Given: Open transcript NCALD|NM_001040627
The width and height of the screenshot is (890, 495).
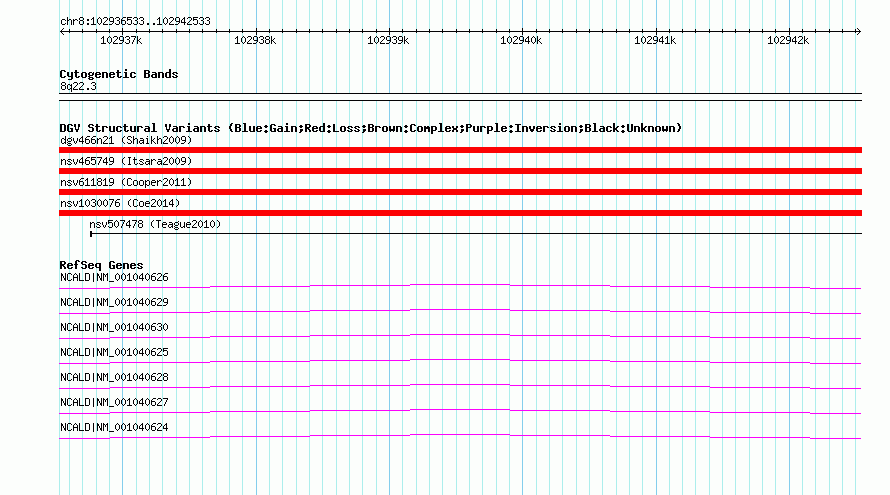Looking at the screenshot, I should tap(114, 402).
